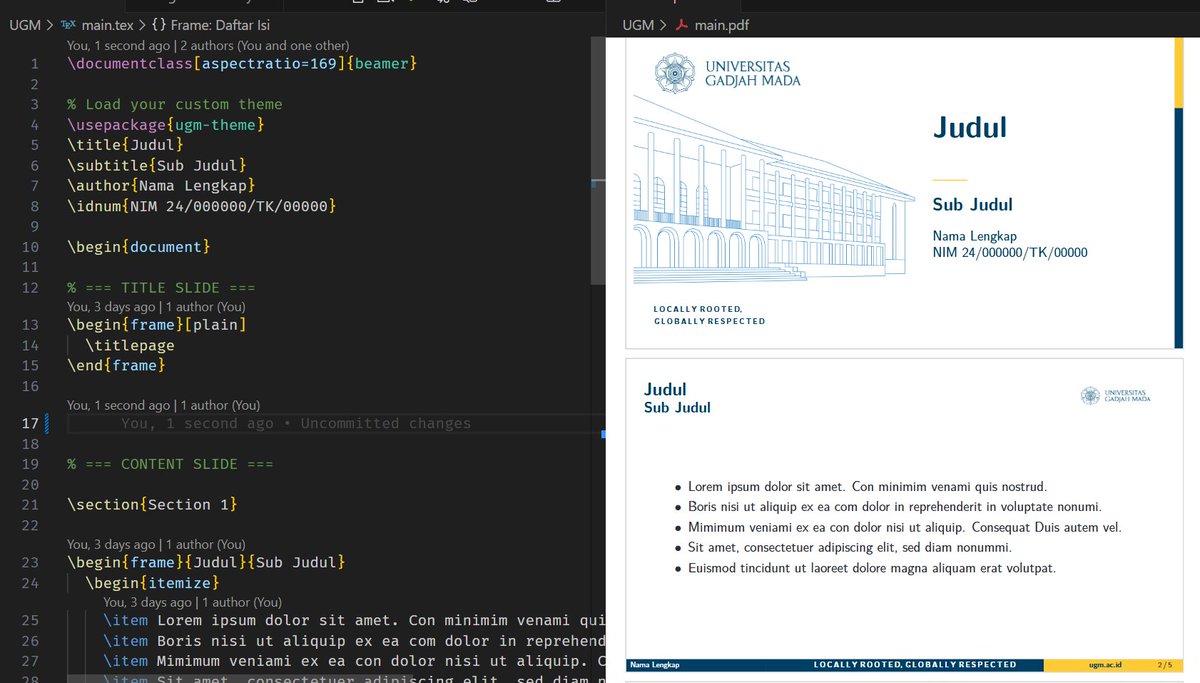Click the Universitas Gadjah Mada logo on the title slide
1200x683 pixels.
tap(727, 73)
